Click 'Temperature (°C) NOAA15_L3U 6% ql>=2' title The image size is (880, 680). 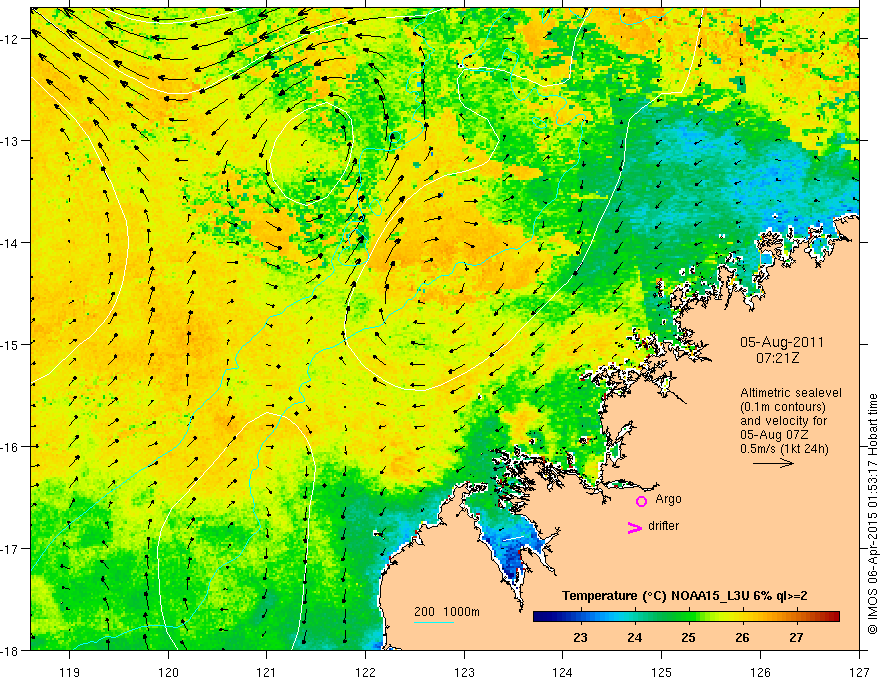pos(685,596)
